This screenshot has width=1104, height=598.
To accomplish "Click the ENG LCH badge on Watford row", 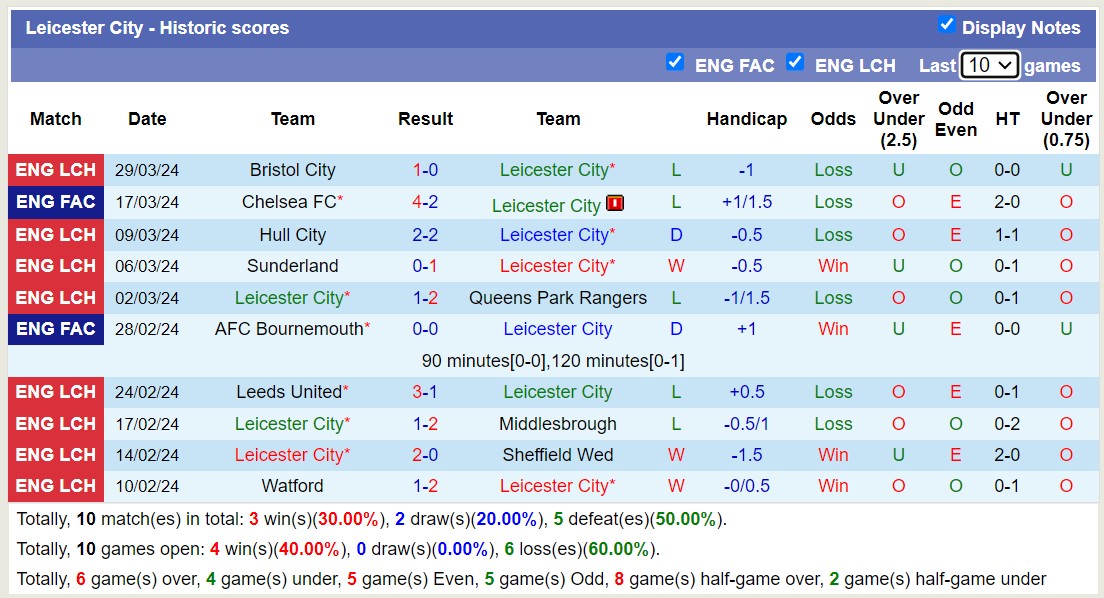I will [x=55, y=486].
